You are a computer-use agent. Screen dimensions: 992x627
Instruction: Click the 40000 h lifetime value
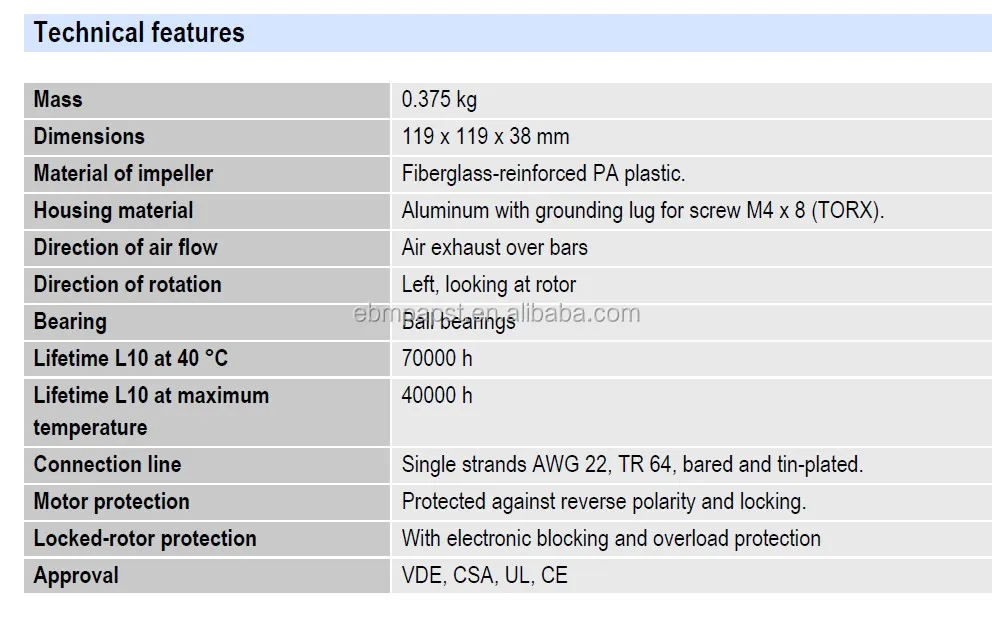(x=437, y=396)
